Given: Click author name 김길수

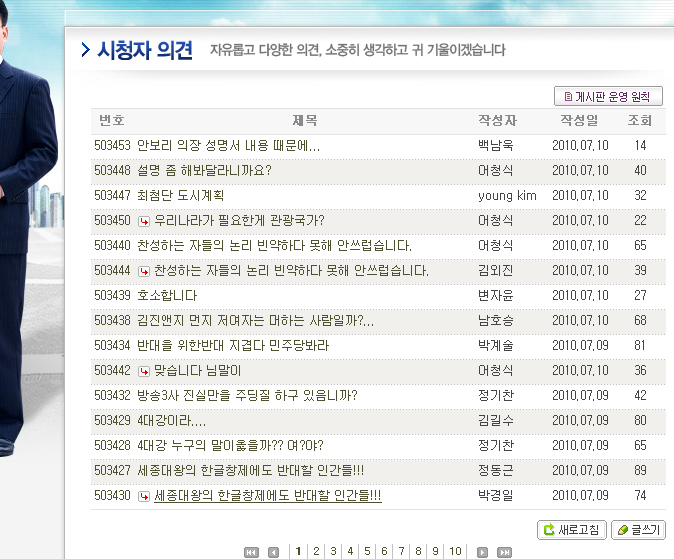Looking at the screenshot, I should [496, 420].
